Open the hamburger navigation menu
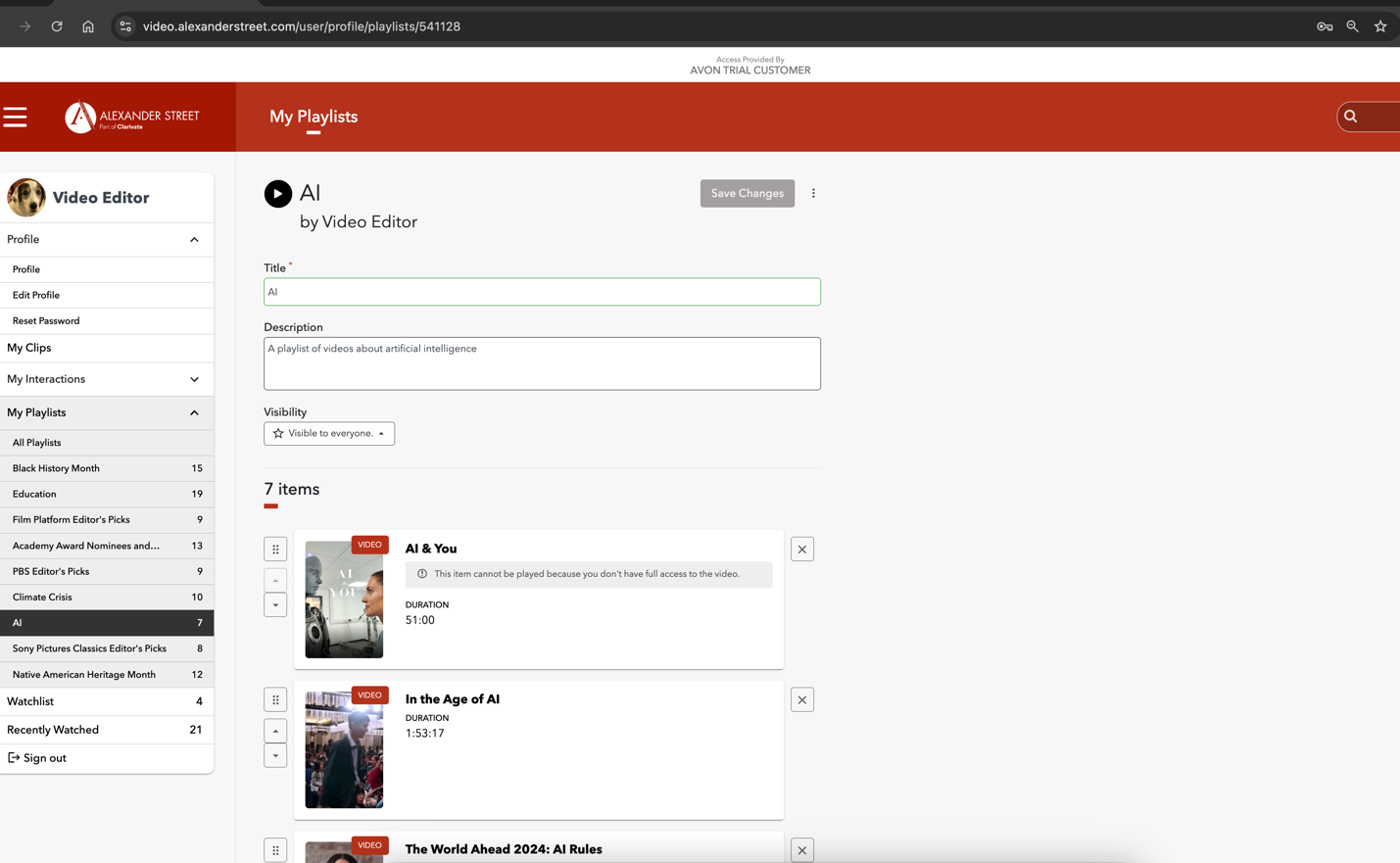 click(x=16, y=118)
